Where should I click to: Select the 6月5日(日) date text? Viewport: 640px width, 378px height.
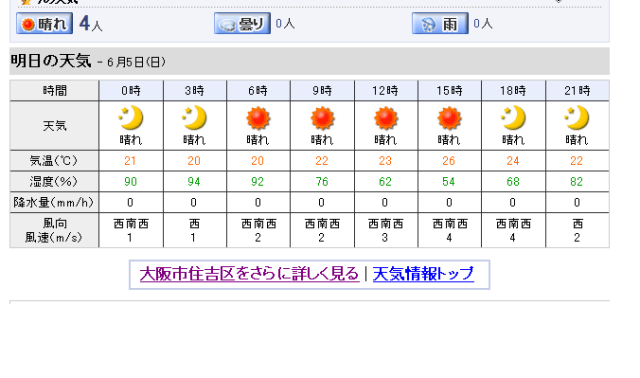click(x=136, y=62)
